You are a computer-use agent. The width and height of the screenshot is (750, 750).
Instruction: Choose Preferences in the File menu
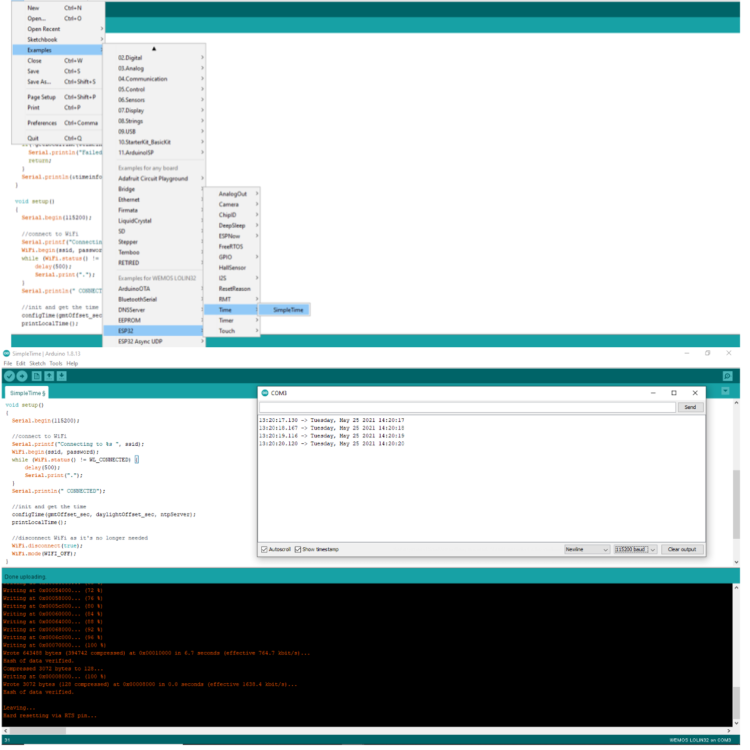42,122
